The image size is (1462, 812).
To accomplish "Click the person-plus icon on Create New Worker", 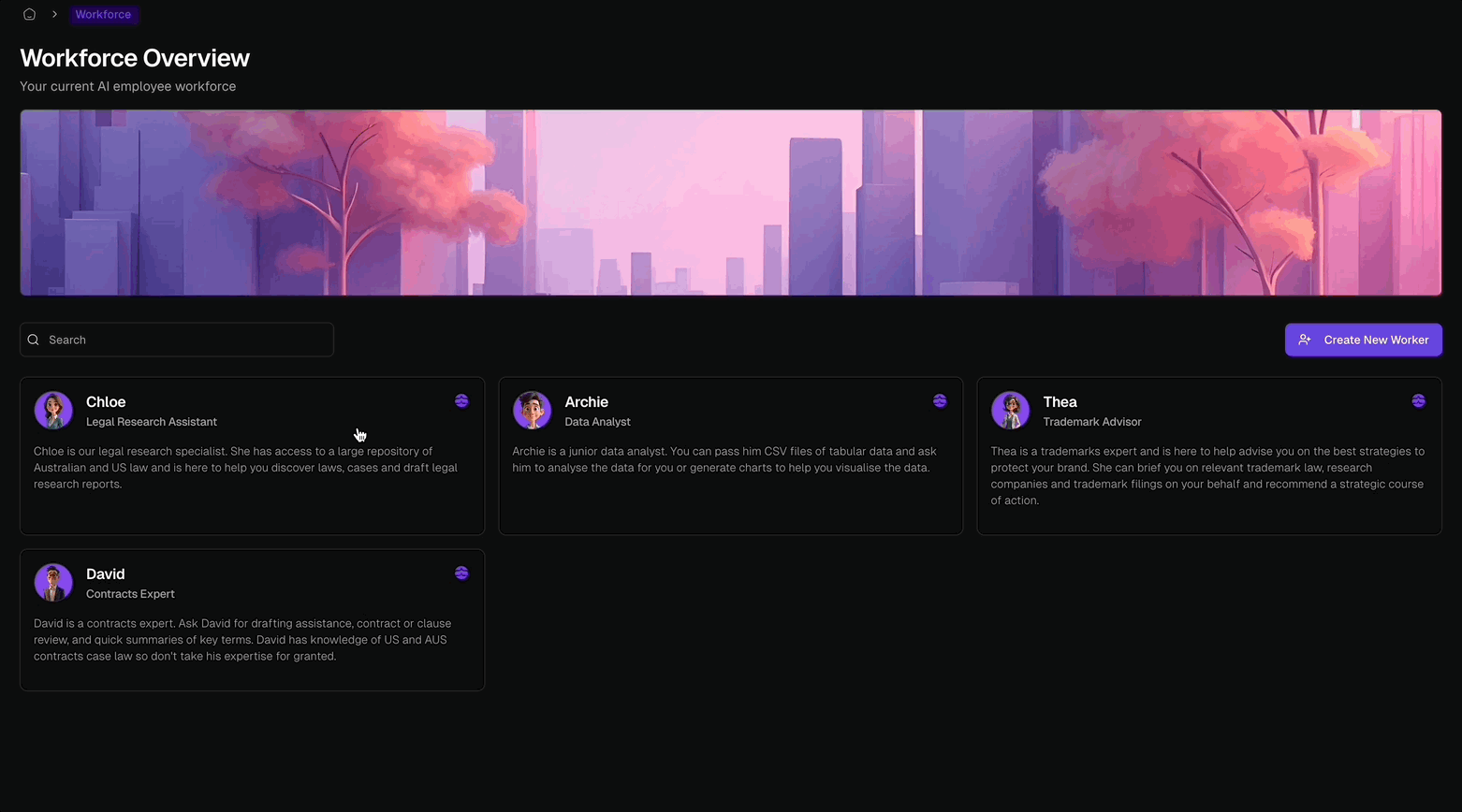I will [1305, 340].
